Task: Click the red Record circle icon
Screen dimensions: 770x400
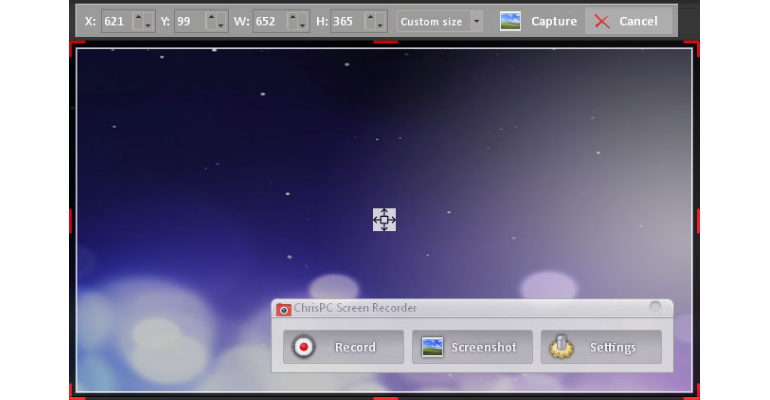Action: click(x=303, y=347)
